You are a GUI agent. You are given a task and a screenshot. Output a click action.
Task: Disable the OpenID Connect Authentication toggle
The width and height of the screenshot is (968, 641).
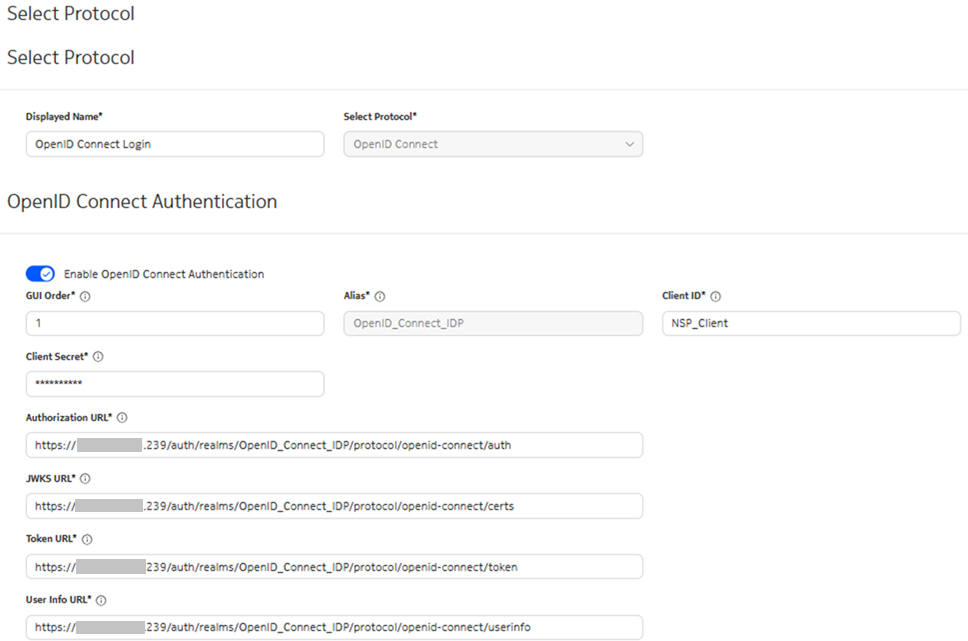click(x=40, y=274)
